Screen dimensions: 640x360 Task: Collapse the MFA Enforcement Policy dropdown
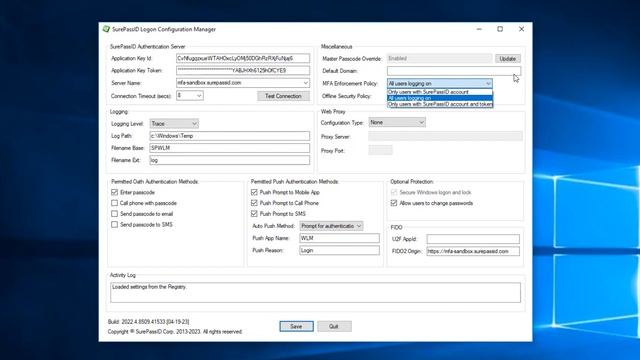coord(488,83)
